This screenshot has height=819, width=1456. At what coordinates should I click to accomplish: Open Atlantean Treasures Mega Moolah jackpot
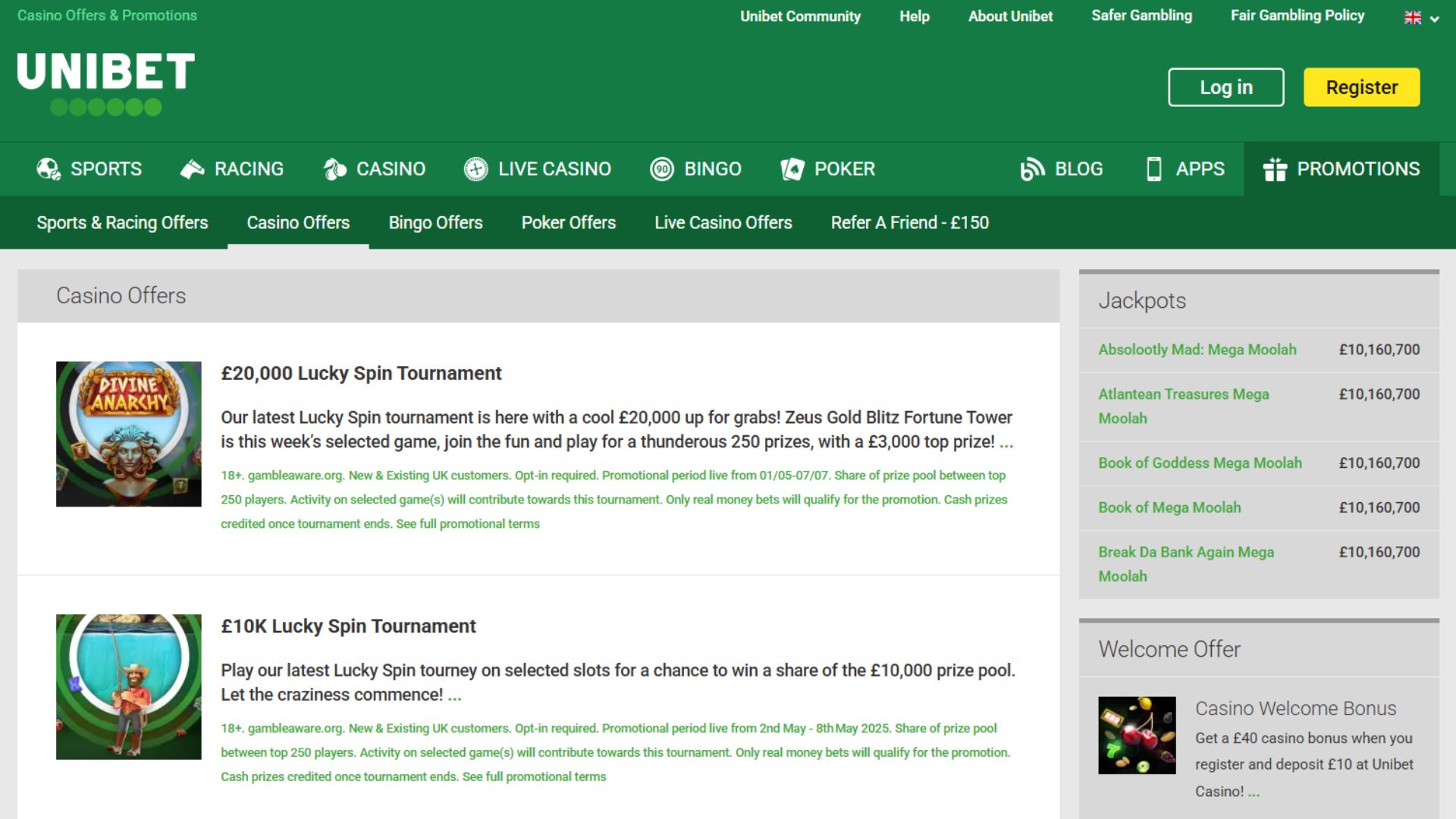(x=1184, y=406)
